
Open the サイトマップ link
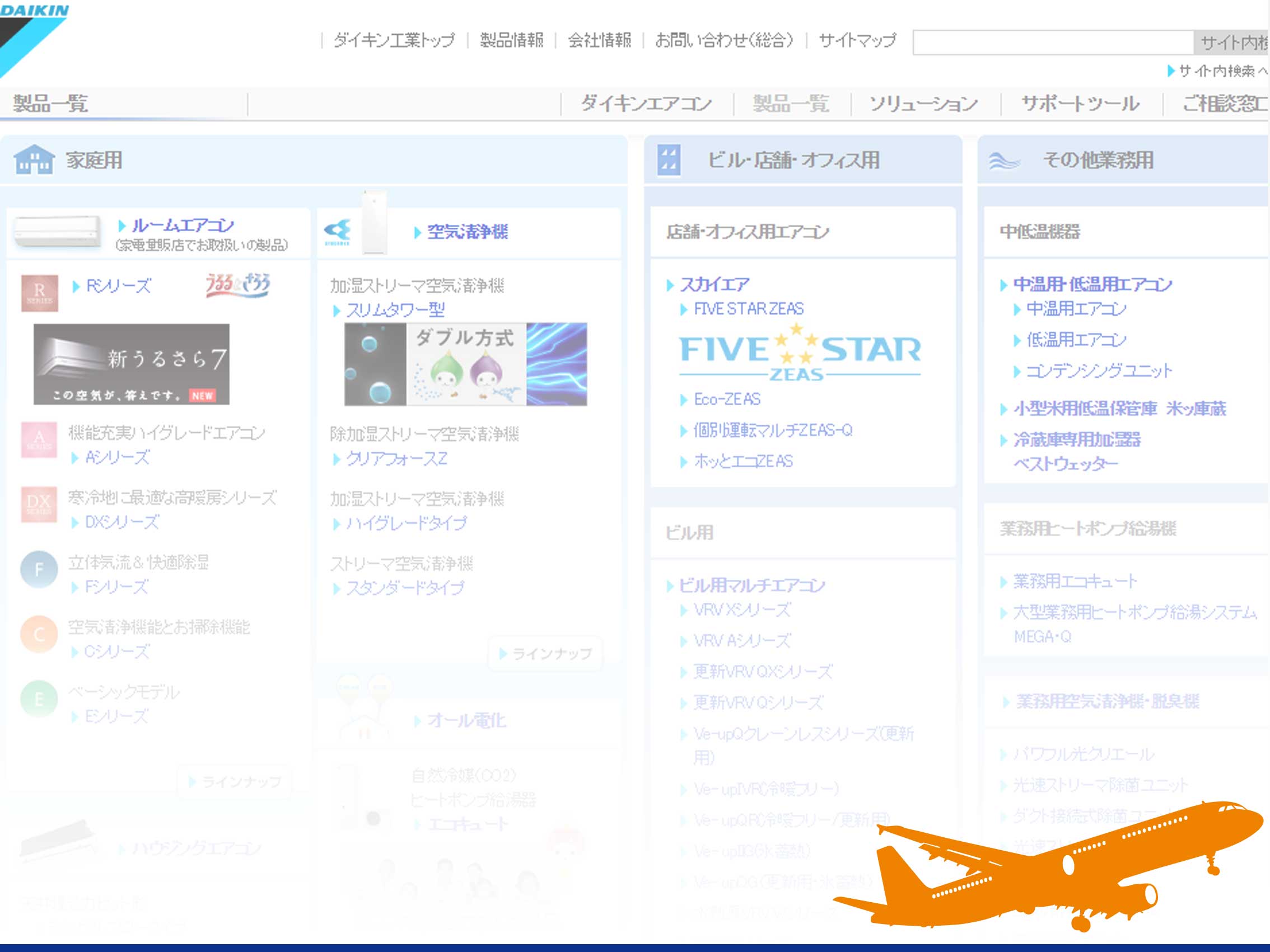click(858, 40)
